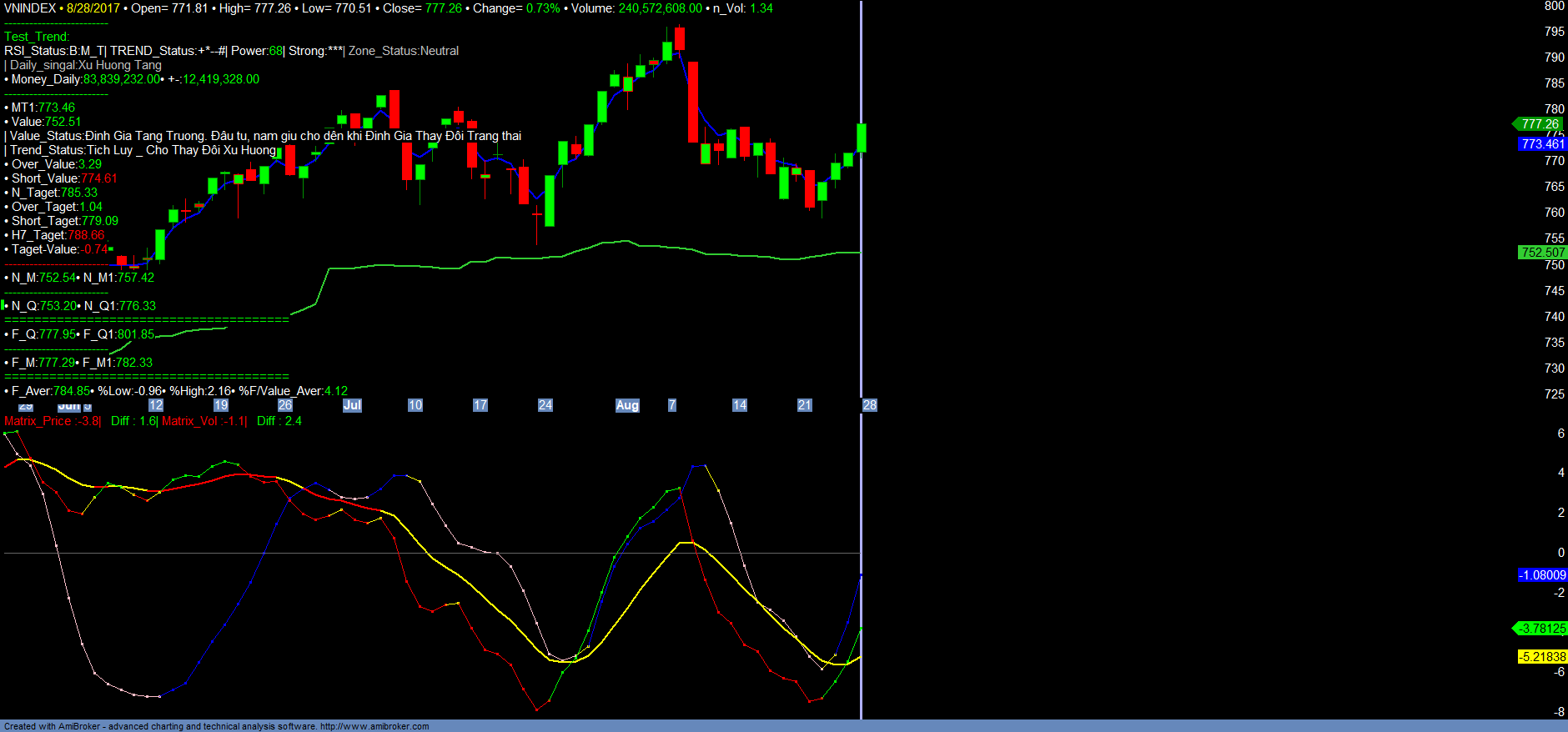Click the VNINDEX ticker symbol in title

(30, 8)
